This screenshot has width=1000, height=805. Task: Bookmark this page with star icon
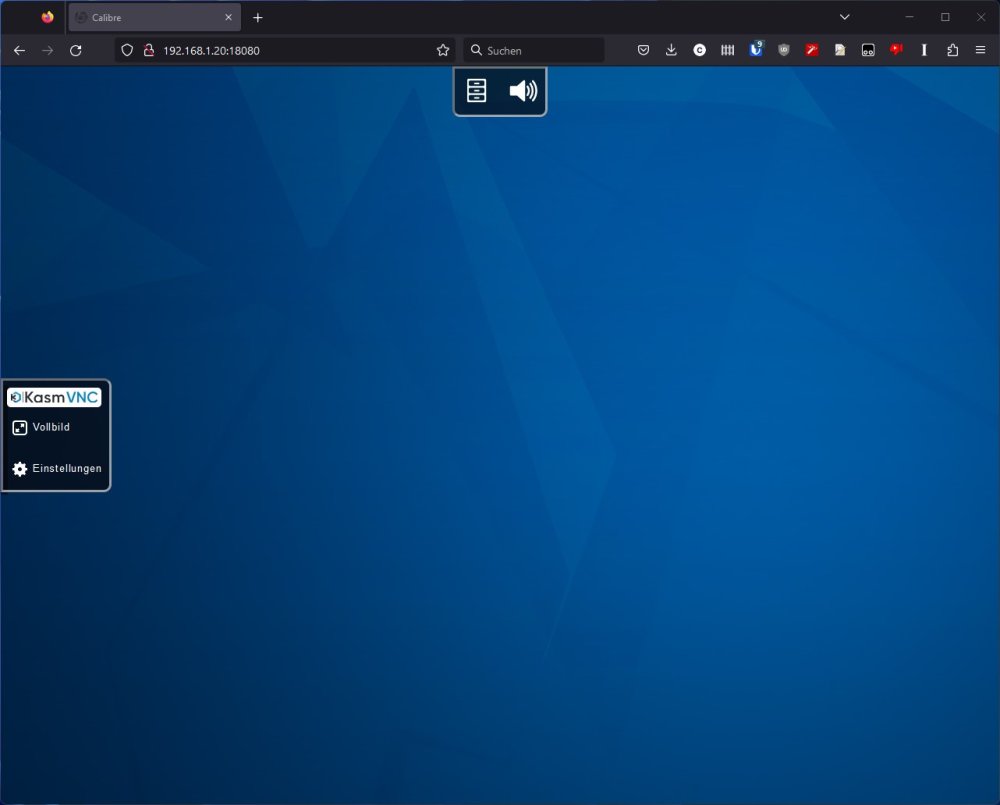[x=443, y=50]
